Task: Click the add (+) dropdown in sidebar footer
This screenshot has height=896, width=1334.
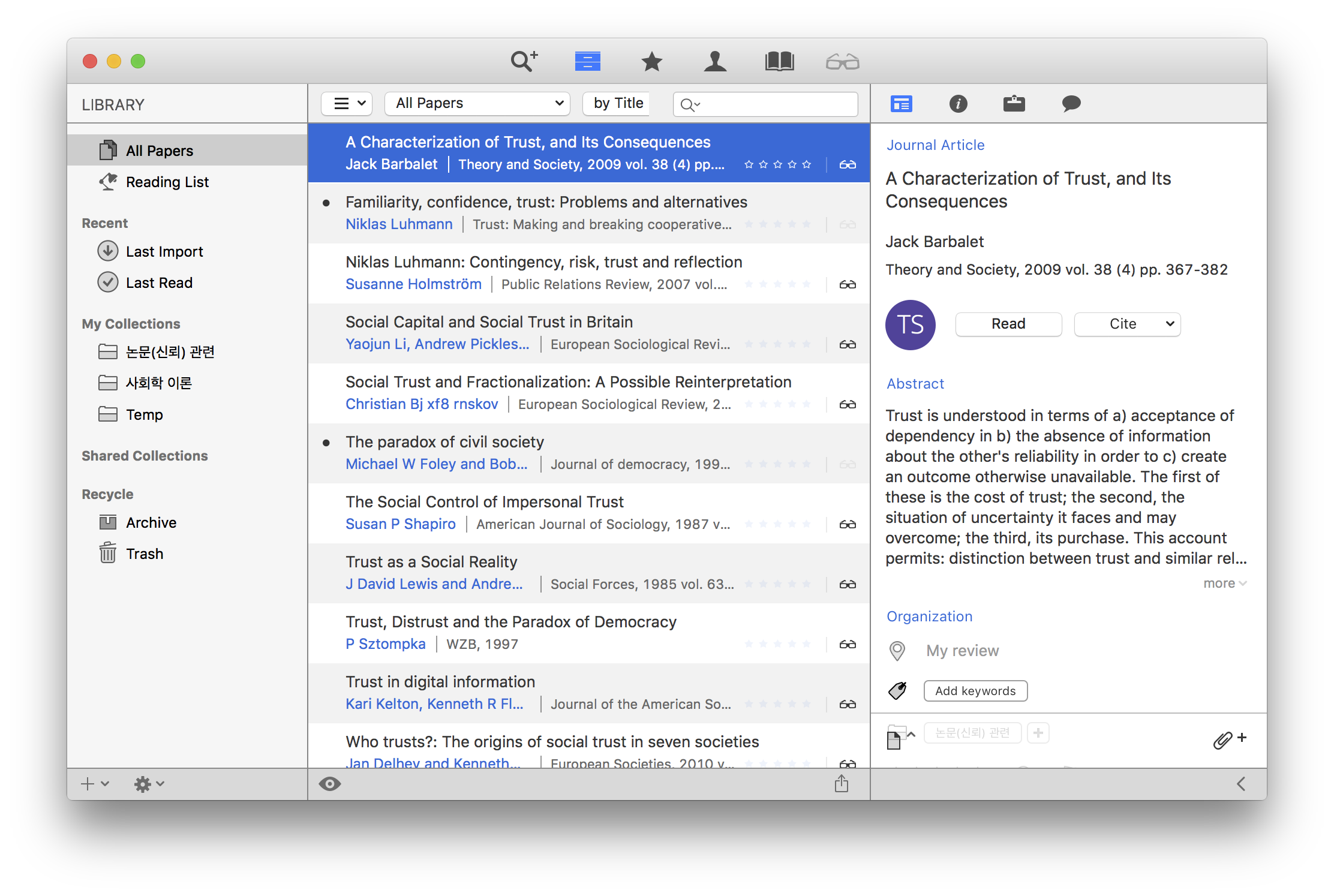Action: pos(95,784)
